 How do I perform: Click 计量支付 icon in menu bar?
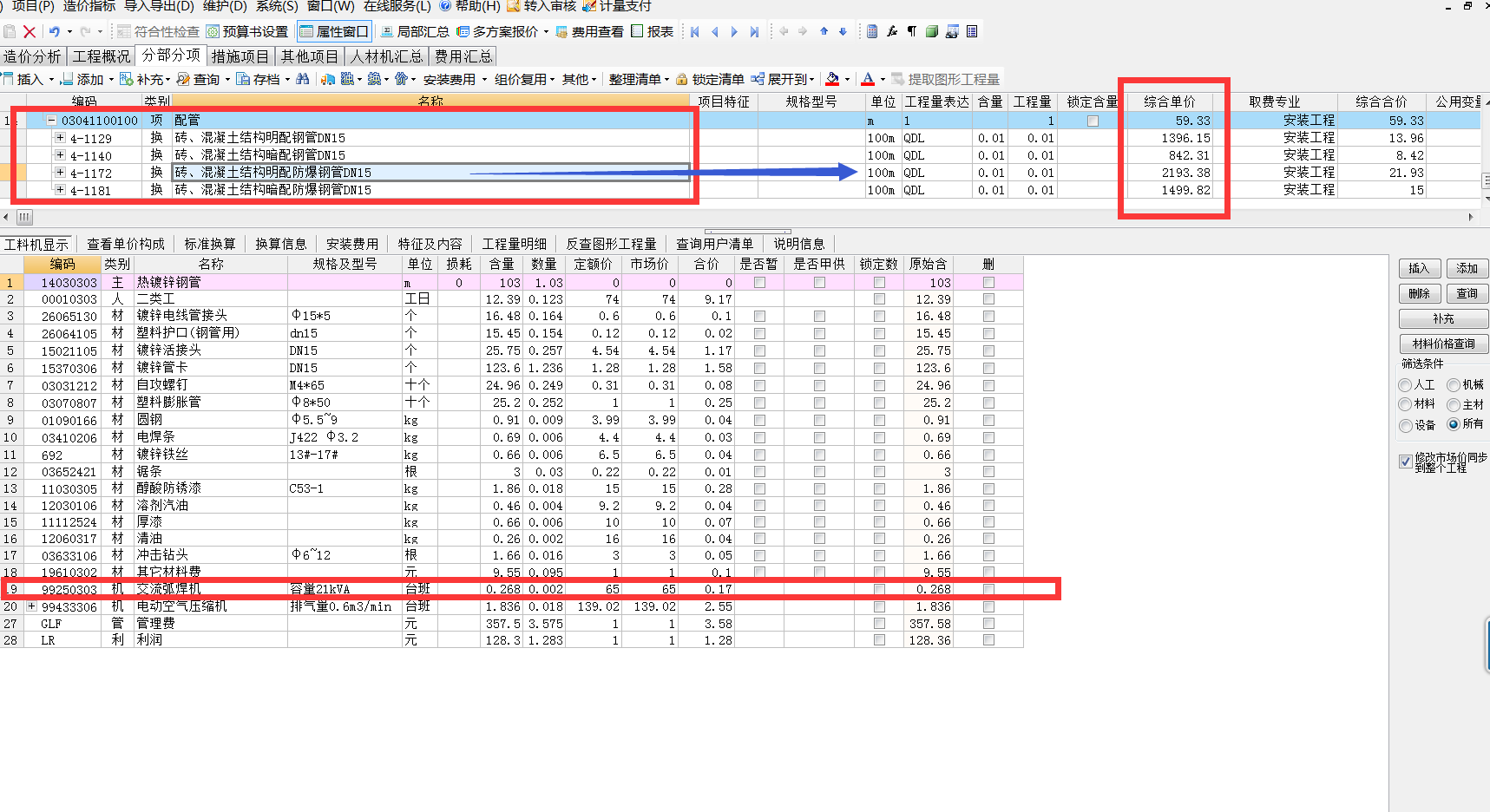tap(589, 6)
